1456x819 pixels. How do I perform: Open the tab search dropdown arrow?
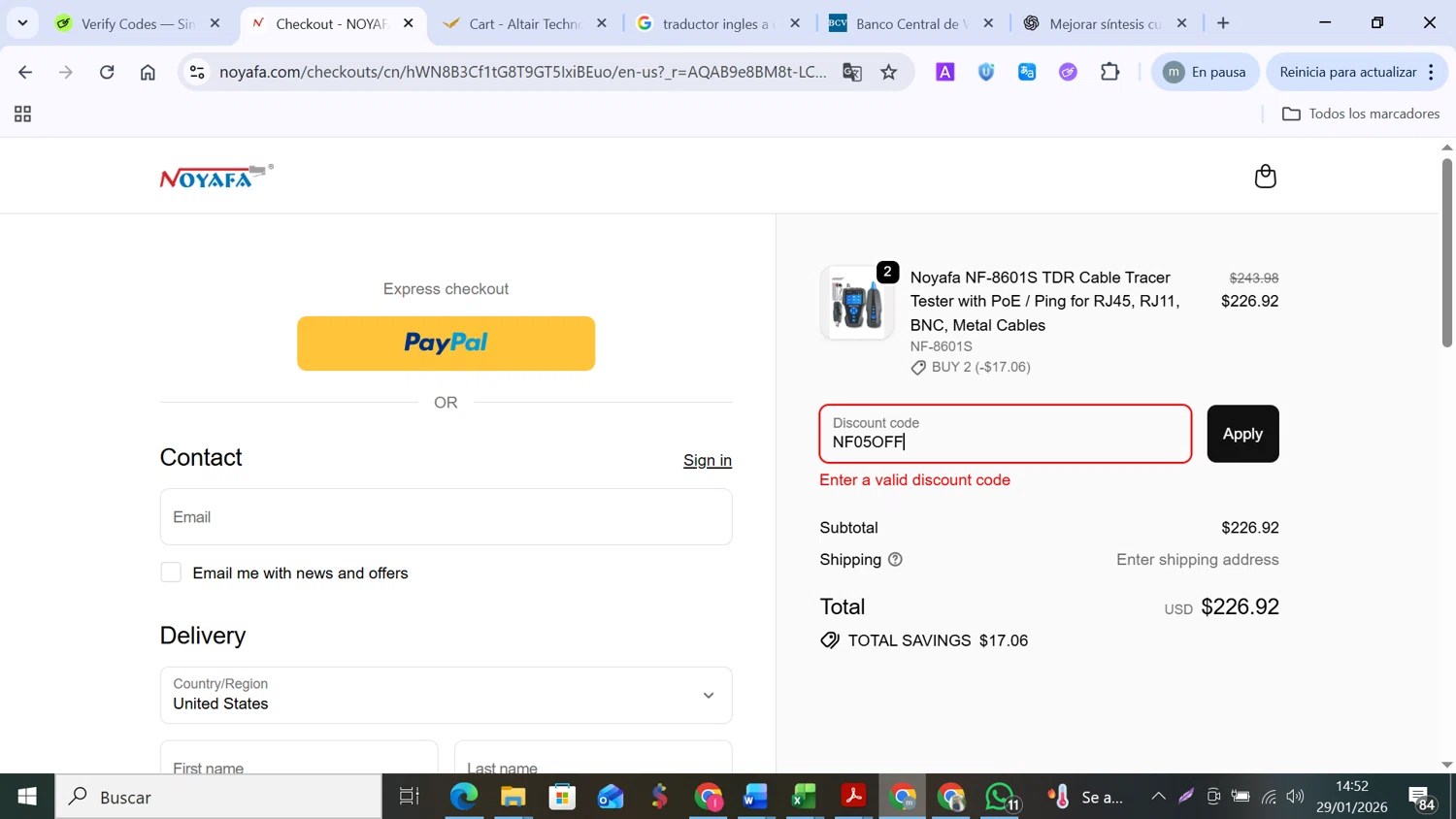tap(22, 23)
